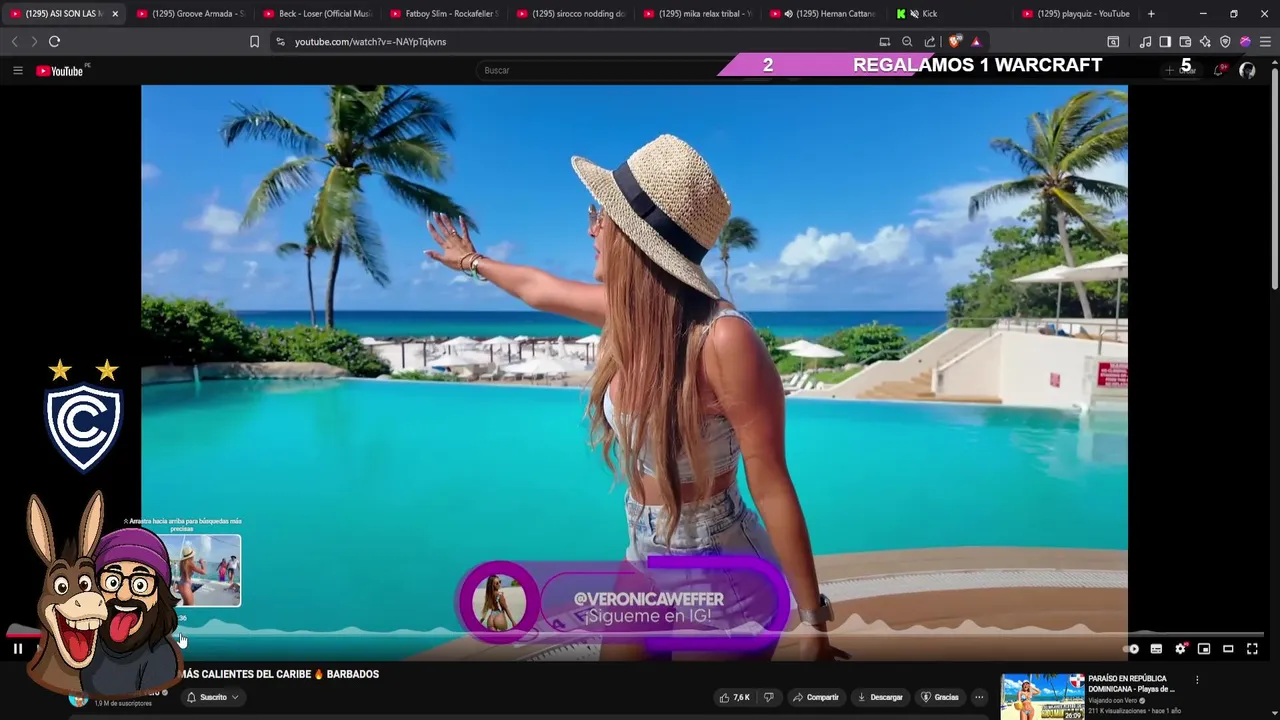Image resolution: width=1280 pixels, height=720 pixels.
Task: Open a new browser tab
Action: 1151,14
